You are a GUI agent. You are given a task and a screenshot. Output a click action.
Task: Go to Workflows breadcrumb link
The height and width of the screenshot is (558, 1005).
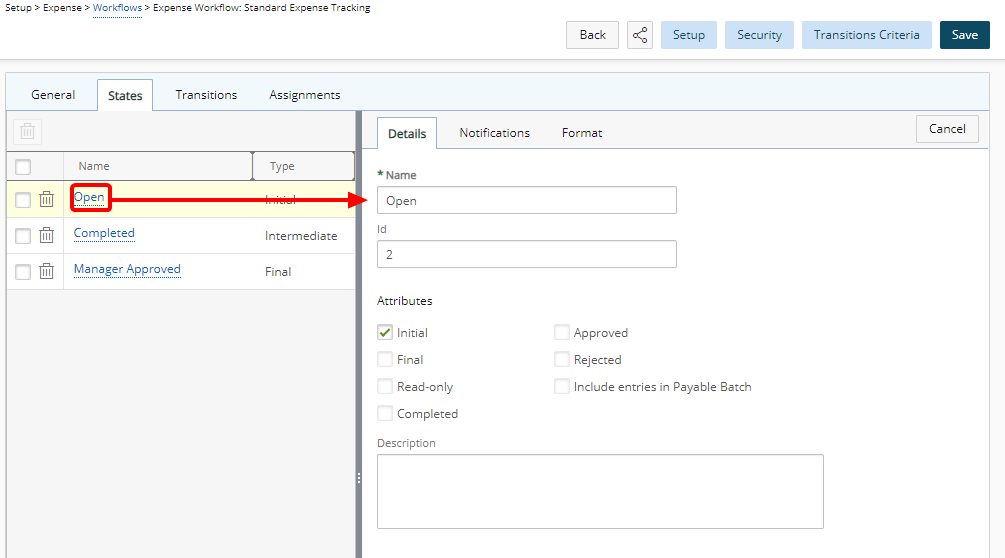117,8
